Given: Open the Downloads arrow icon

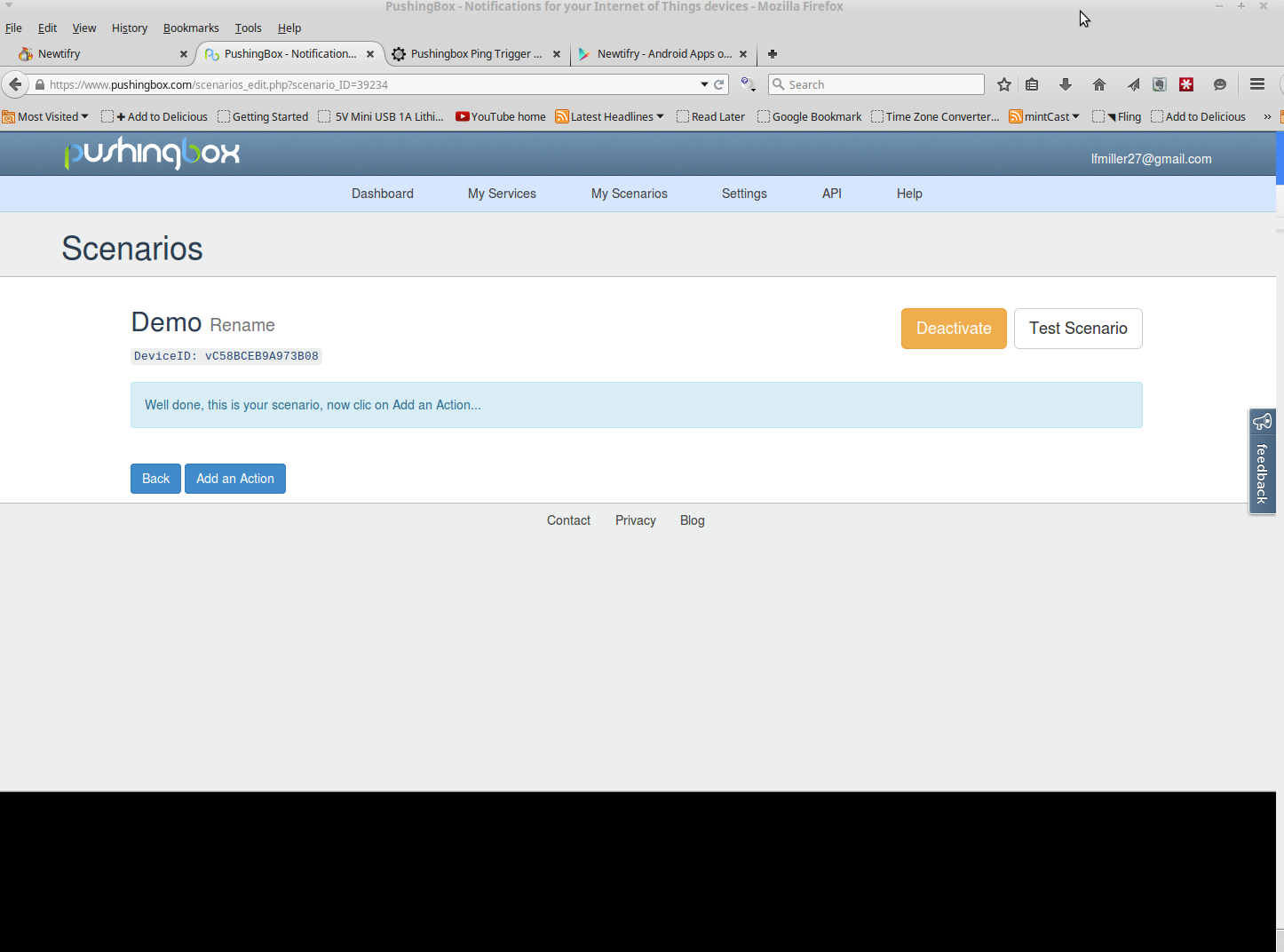Looking at the screenshot, I should [x=1066, y=84].
